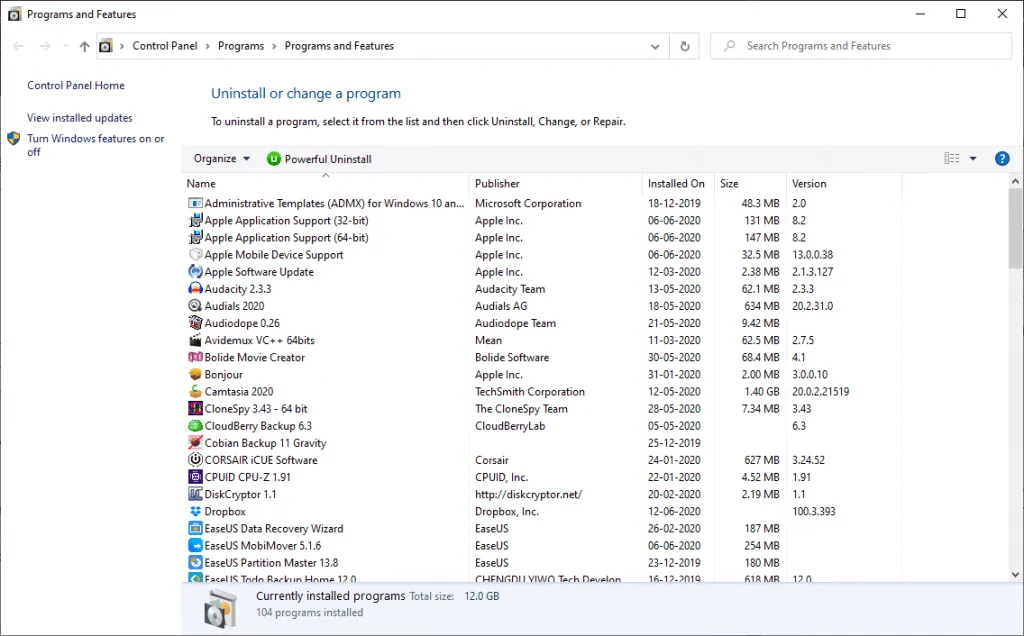The width and height of the screenshot is (1024, 636).
Task: Open the recent locations dropdown arrow
Action: tap(65, 46)
